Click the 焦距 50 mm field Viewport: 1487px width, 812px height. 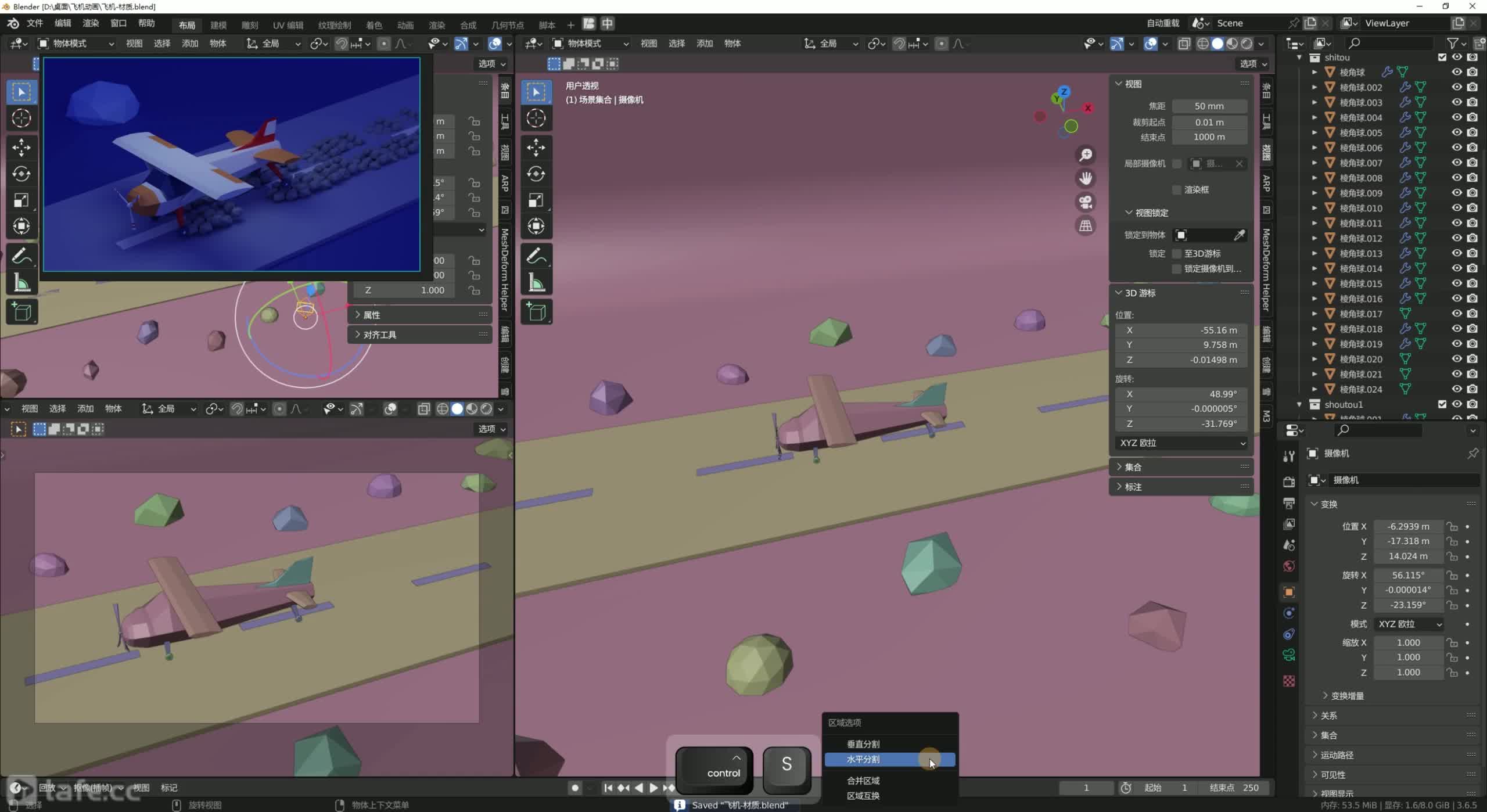pos(1209,106)
